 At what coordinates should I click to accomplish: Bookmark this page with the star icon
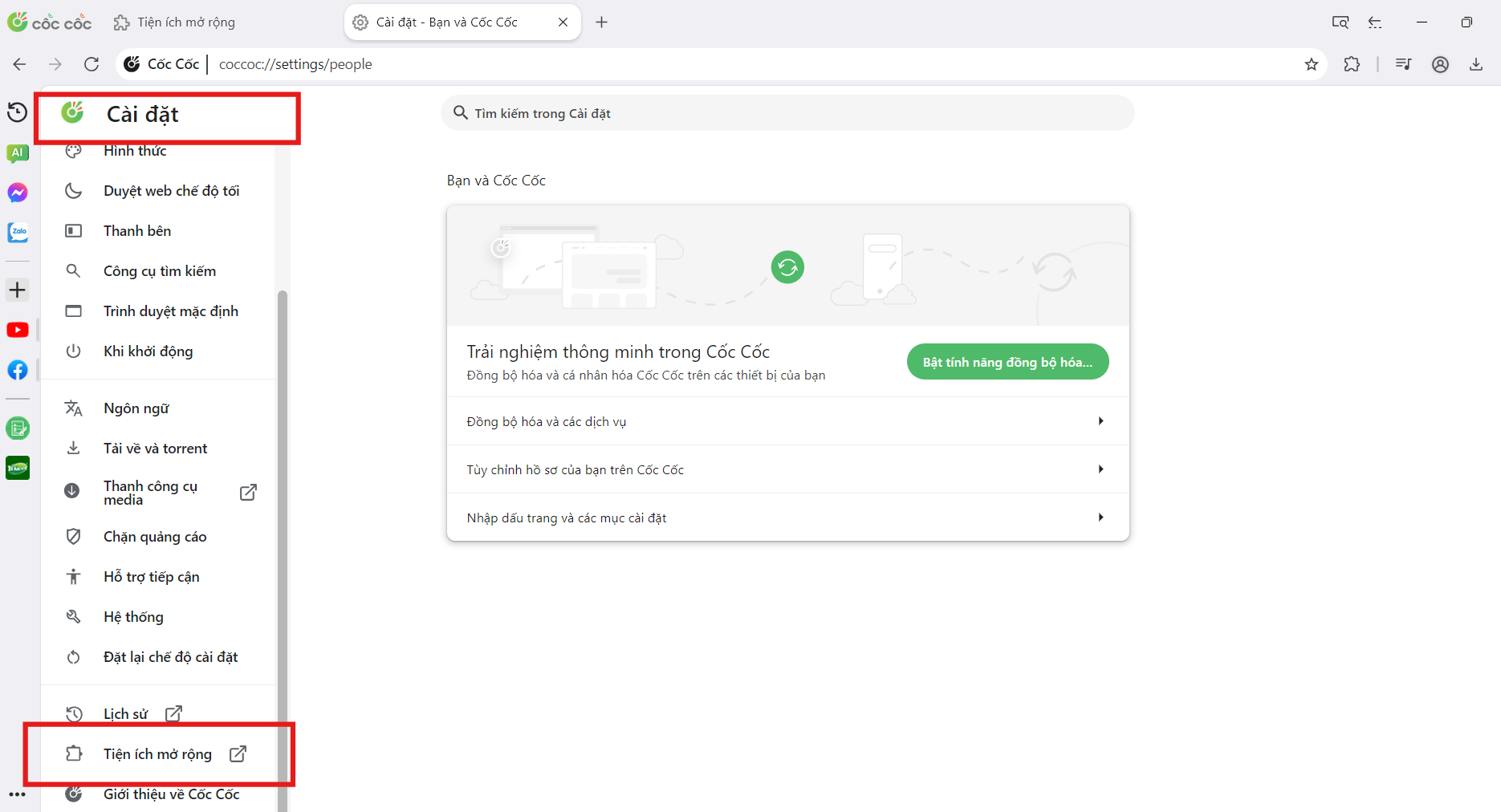(1312, 64)
